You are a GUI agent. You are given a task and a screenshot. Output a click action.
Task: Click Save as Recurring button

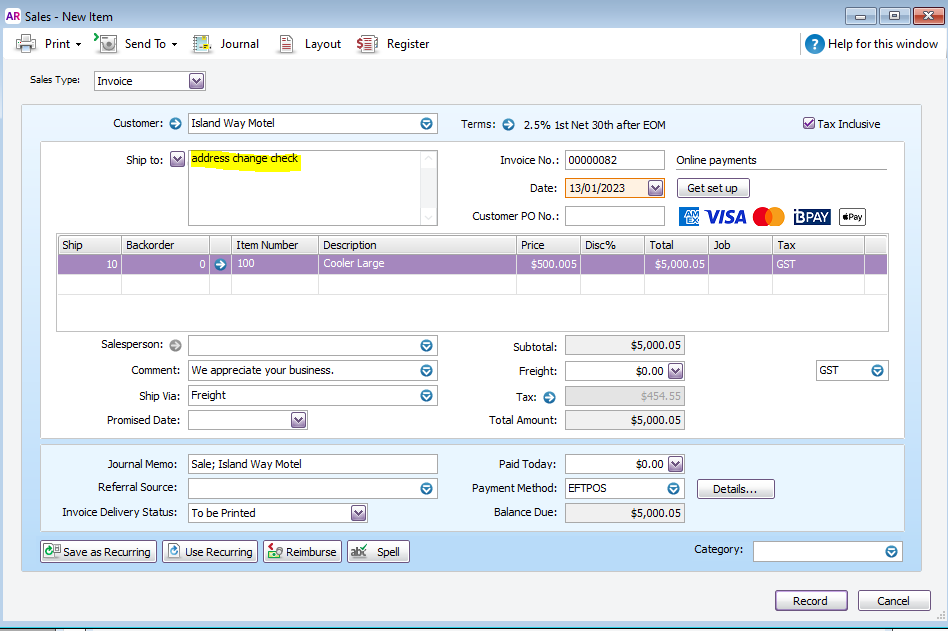[98, 552]
